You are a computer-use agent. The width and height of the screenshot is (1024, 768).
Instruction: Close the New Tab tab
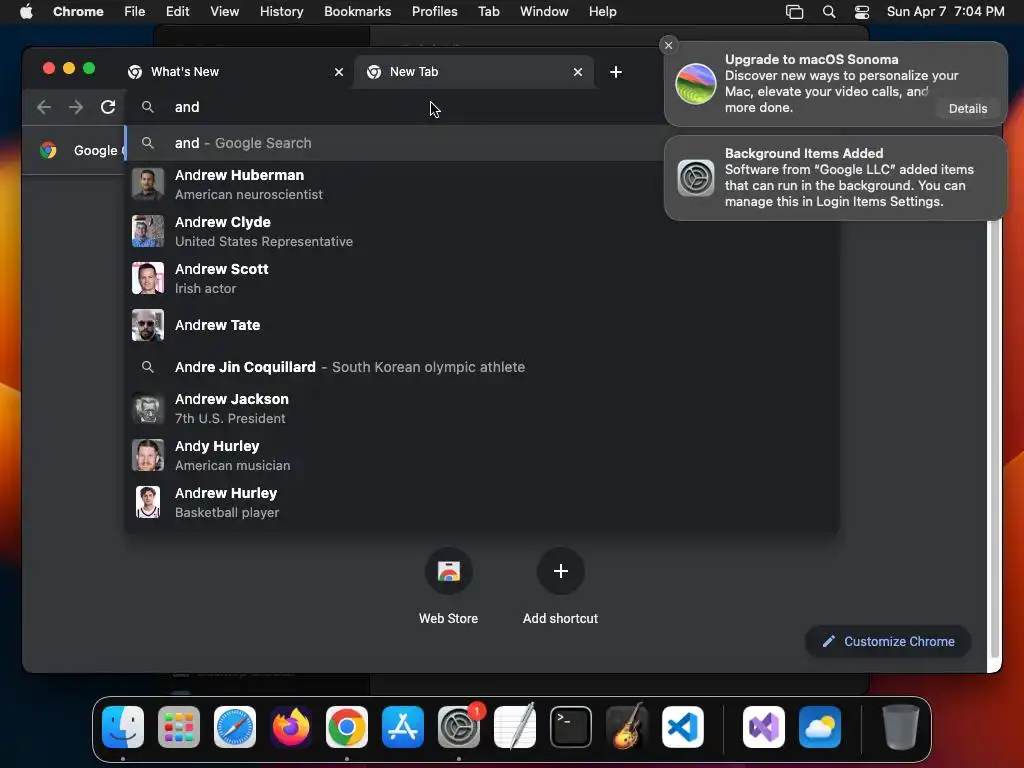click(578, 72)
